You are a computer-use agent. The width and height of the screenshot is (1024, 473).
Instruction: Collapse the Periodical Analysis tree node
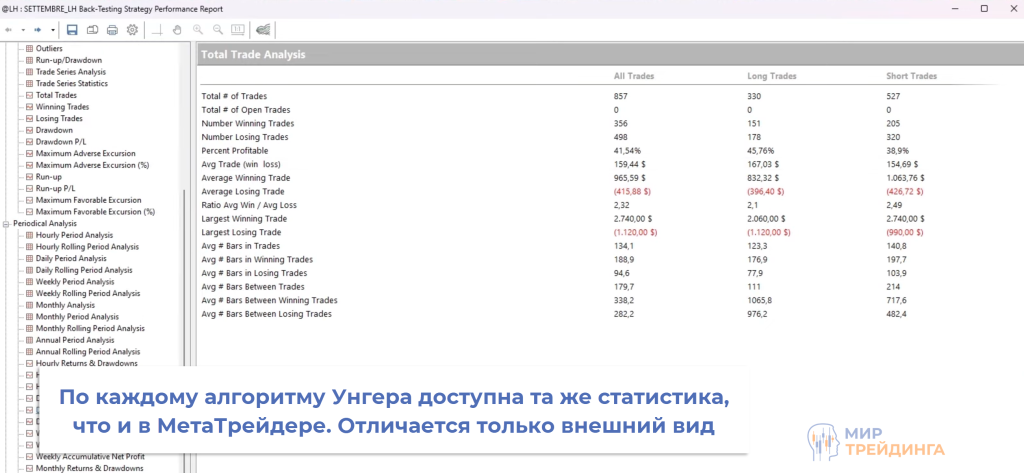[6, 223]
